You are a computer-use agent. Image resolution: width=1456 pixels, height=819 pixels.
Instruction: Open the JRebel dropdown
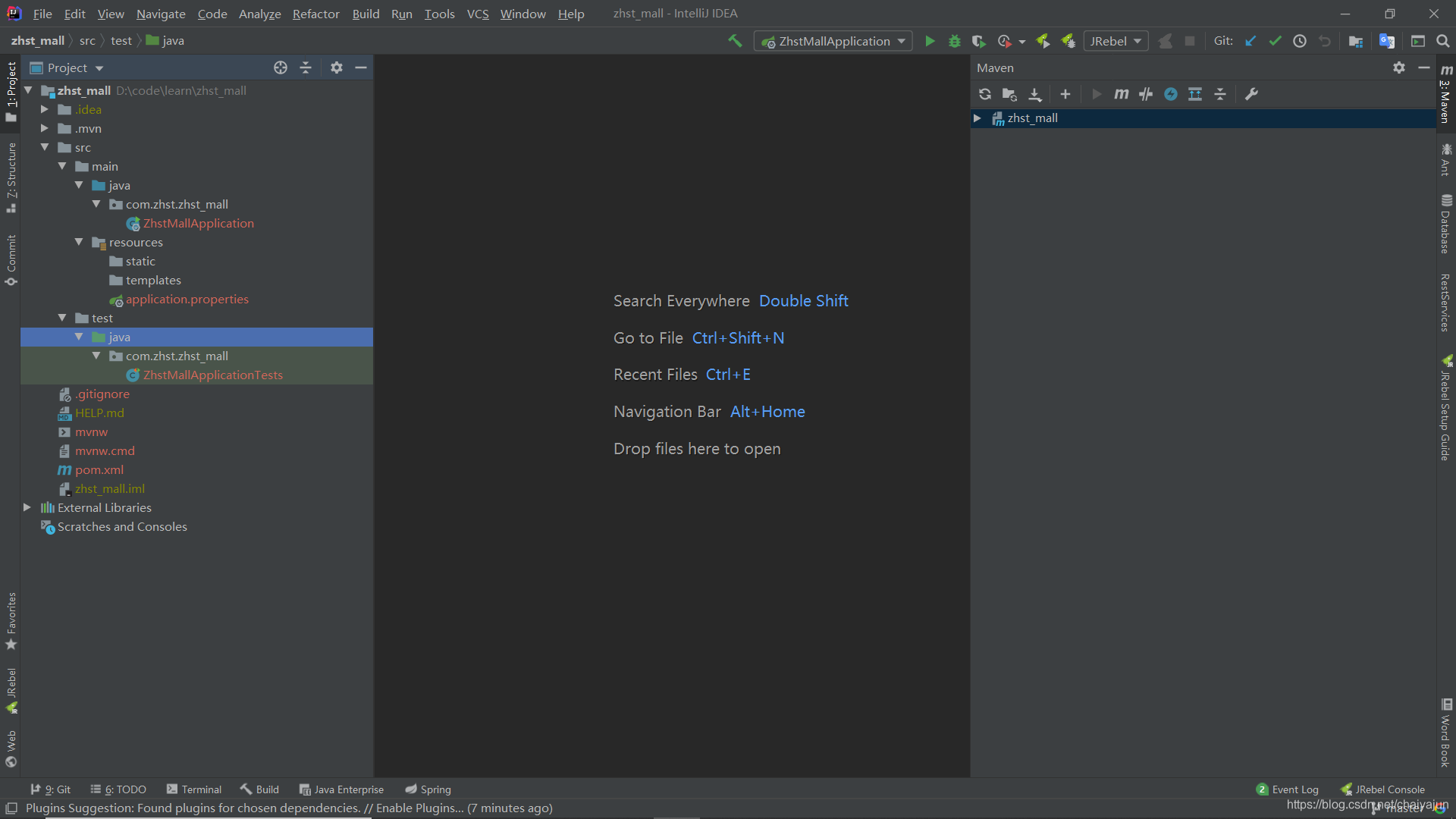pyautogui.click(x=1116, y=41)
